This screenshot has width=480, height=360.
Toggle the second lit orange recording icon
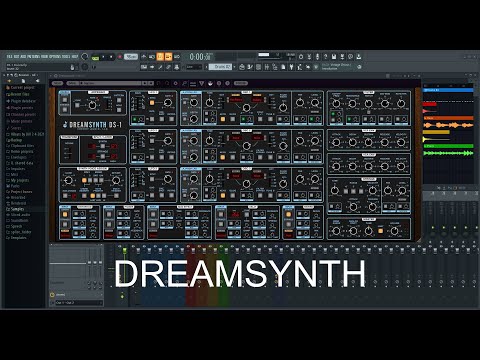coord(168,57)
